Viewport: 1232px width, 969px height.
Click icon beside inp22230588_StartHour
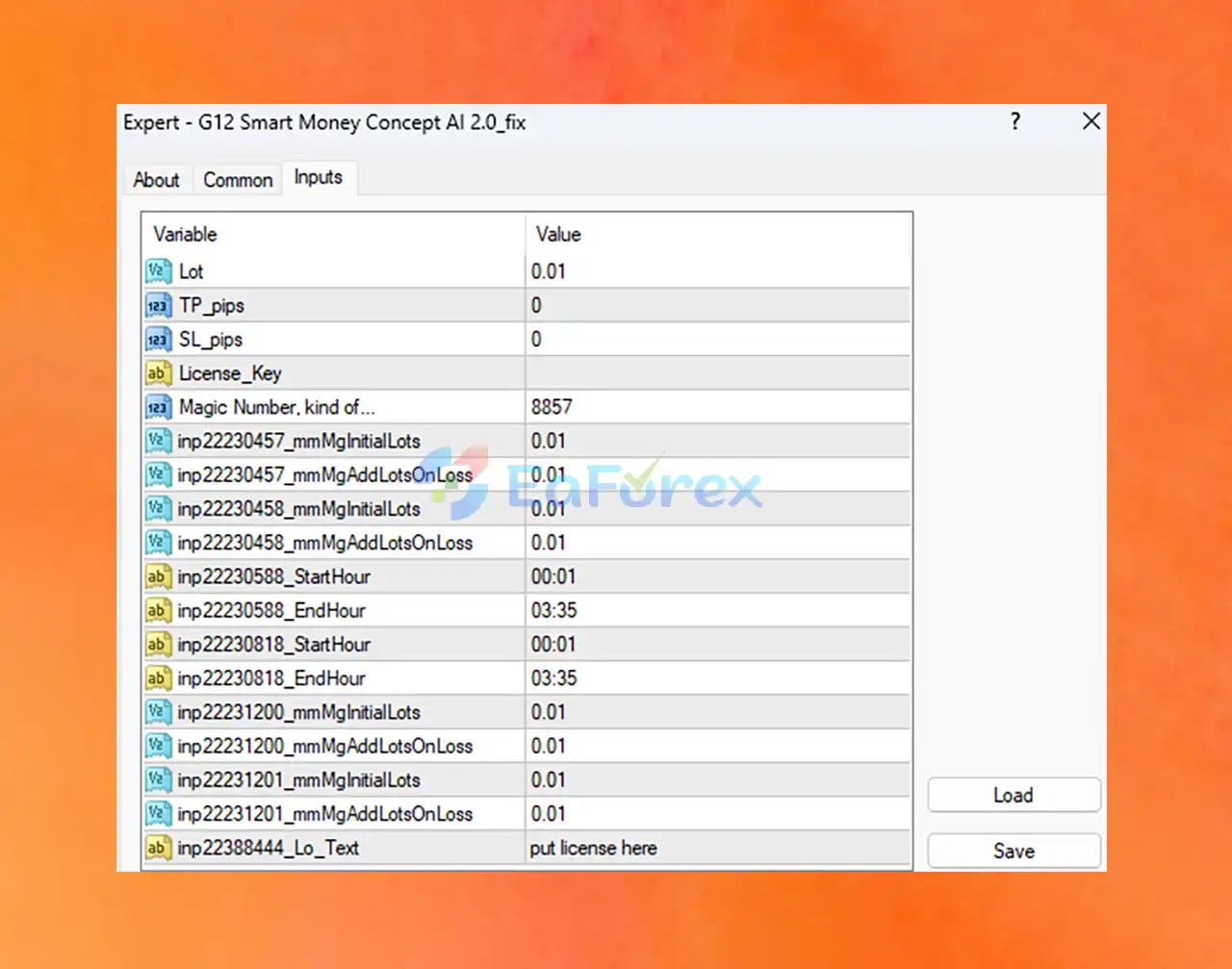point(158,576)
